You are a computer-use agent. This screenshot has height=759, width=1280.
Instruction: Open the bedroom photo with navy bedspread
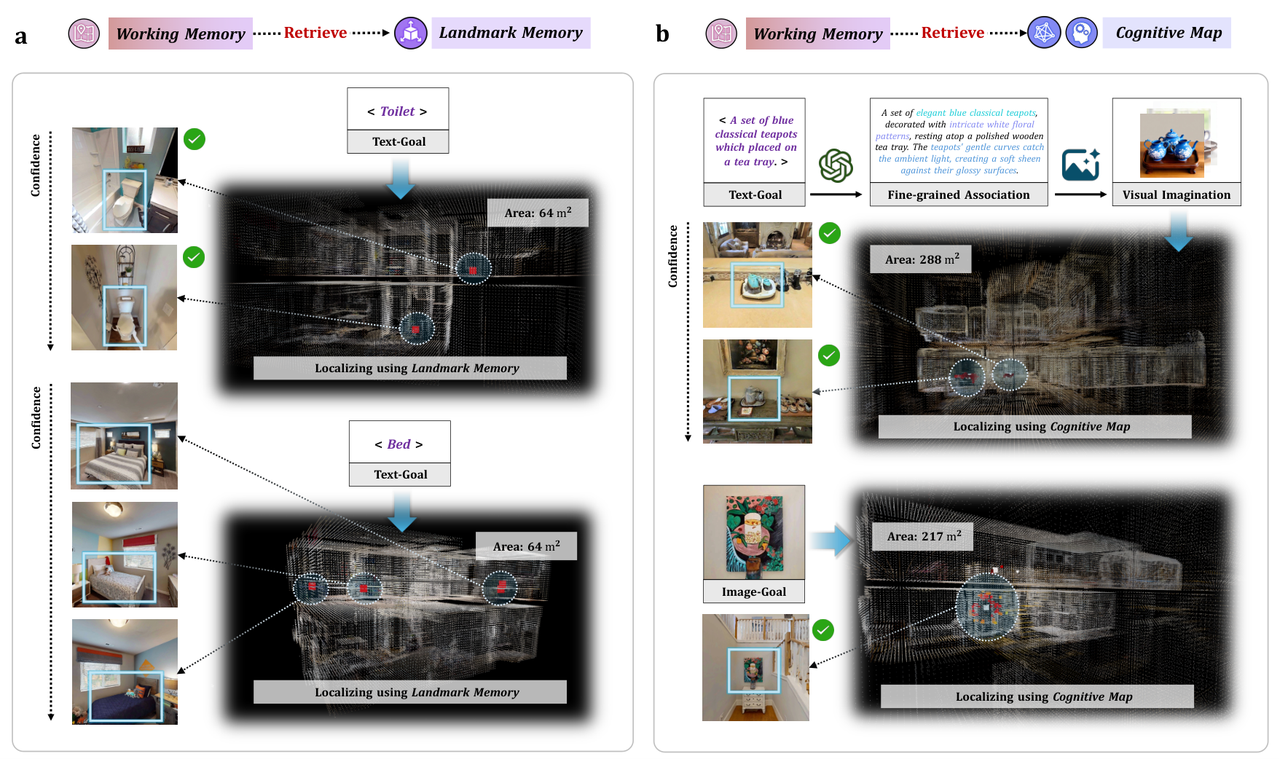(125, 672)
